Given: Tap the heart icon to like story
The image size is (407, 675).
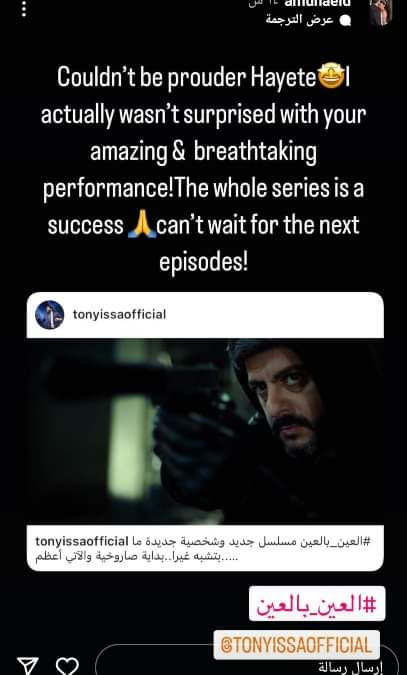Looking at the screenshot, I should click(x=68, y=666).
